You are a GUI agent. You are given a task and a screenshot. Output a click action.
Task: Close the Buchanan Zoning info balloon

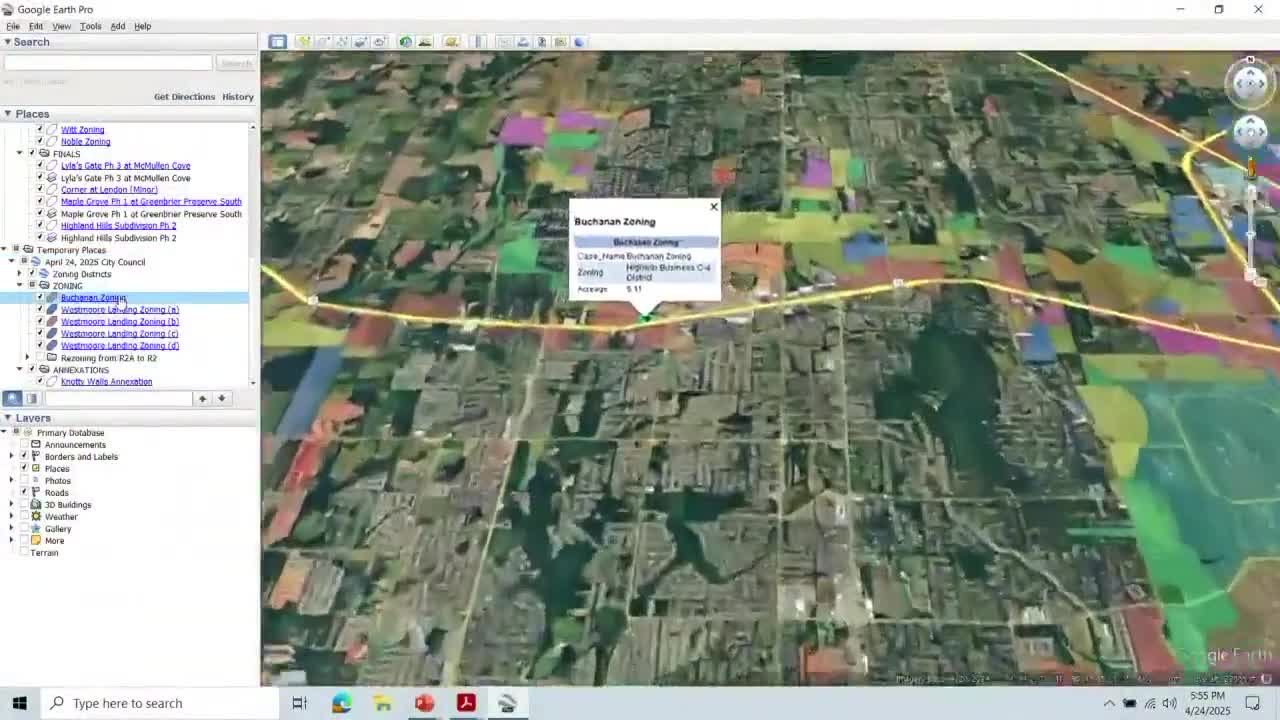713,207
